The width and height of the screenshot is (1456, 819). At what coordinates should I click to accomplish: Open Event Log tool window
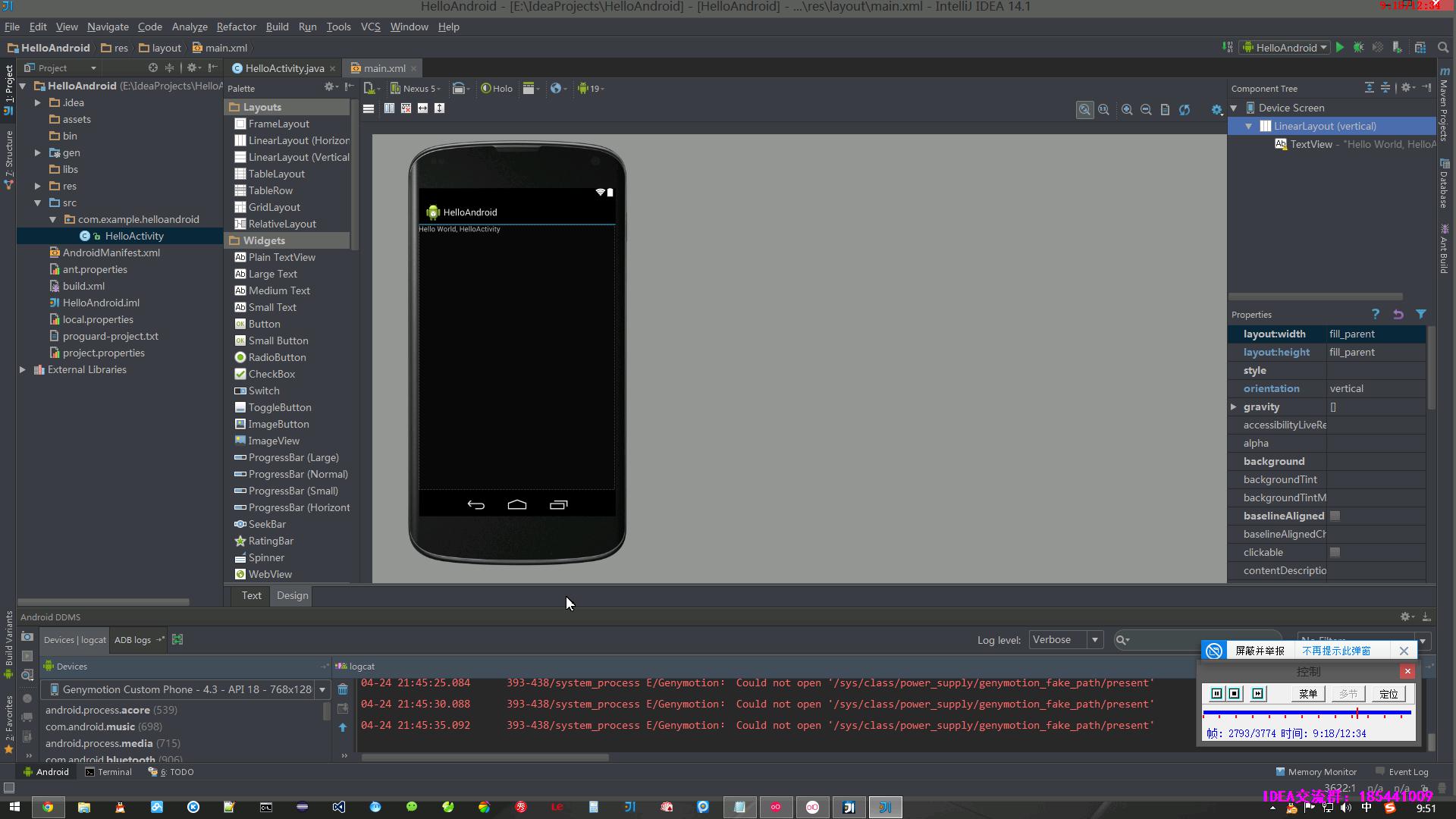1403,772
